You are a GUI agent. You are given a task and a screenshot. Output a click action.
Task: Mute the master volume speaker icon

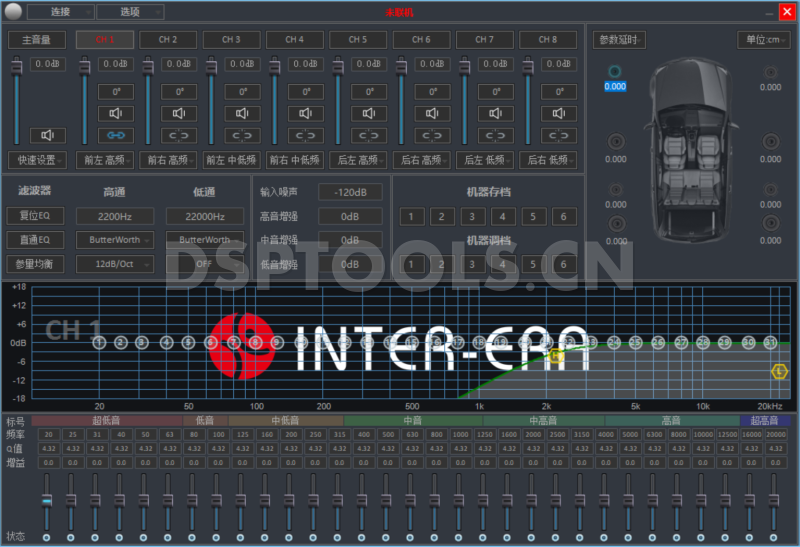tap(48, 135)
